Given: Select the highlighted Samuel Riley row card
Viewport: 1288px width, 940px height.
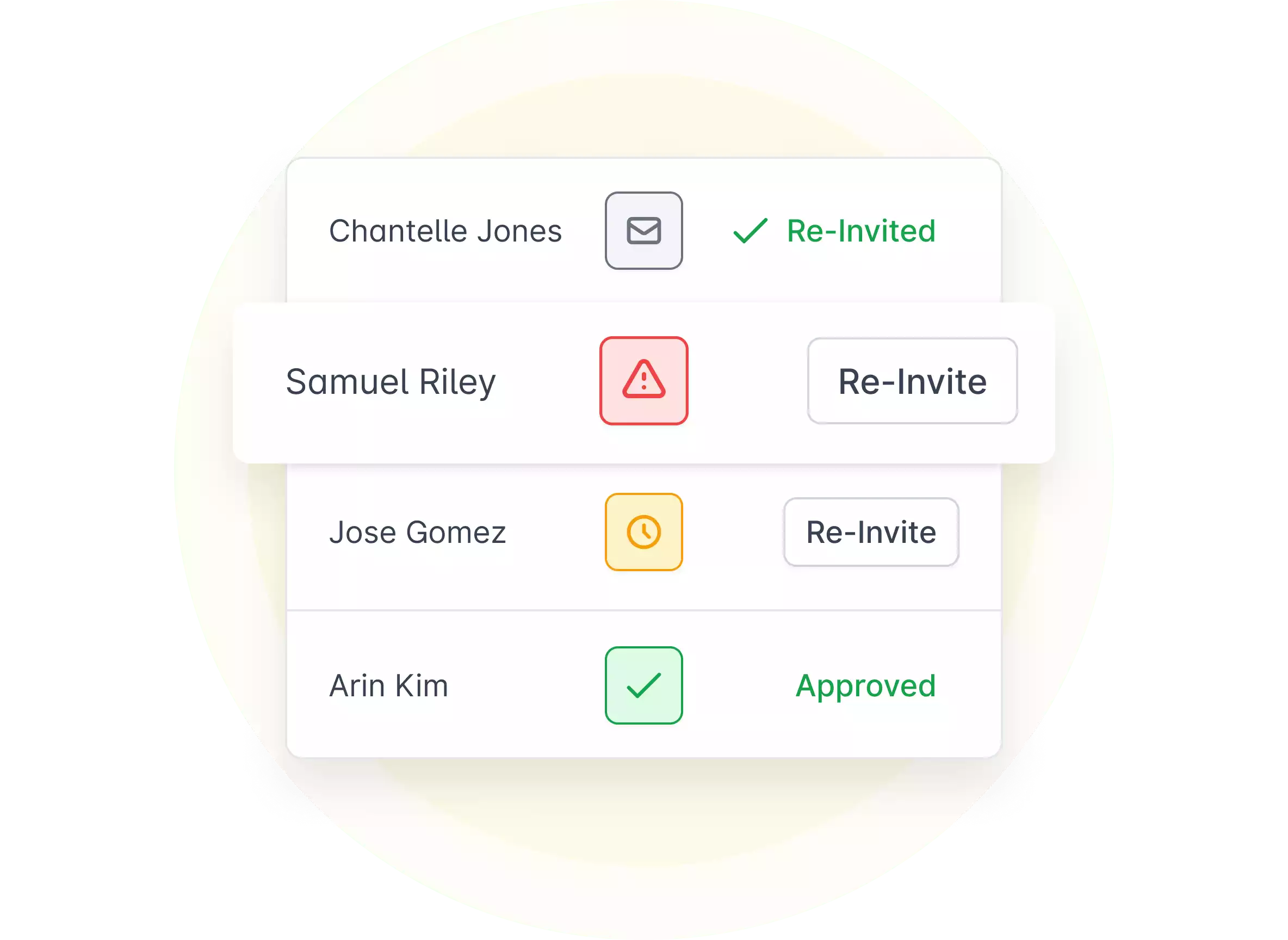Looking at the screenshot, I should [643, 382].
